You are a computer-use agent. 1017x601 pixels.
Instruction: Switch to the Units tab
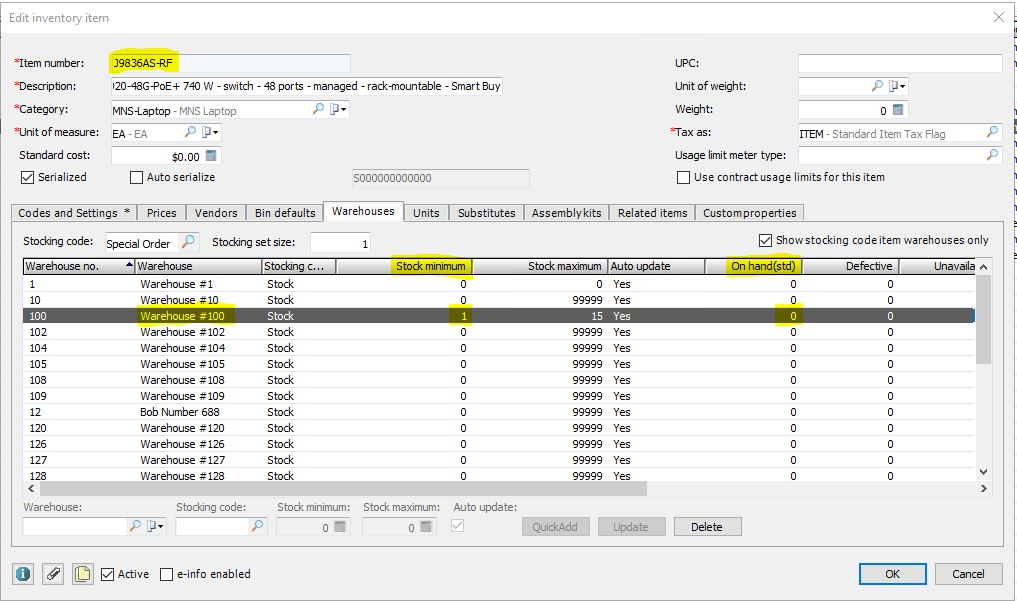coord(426,213)
